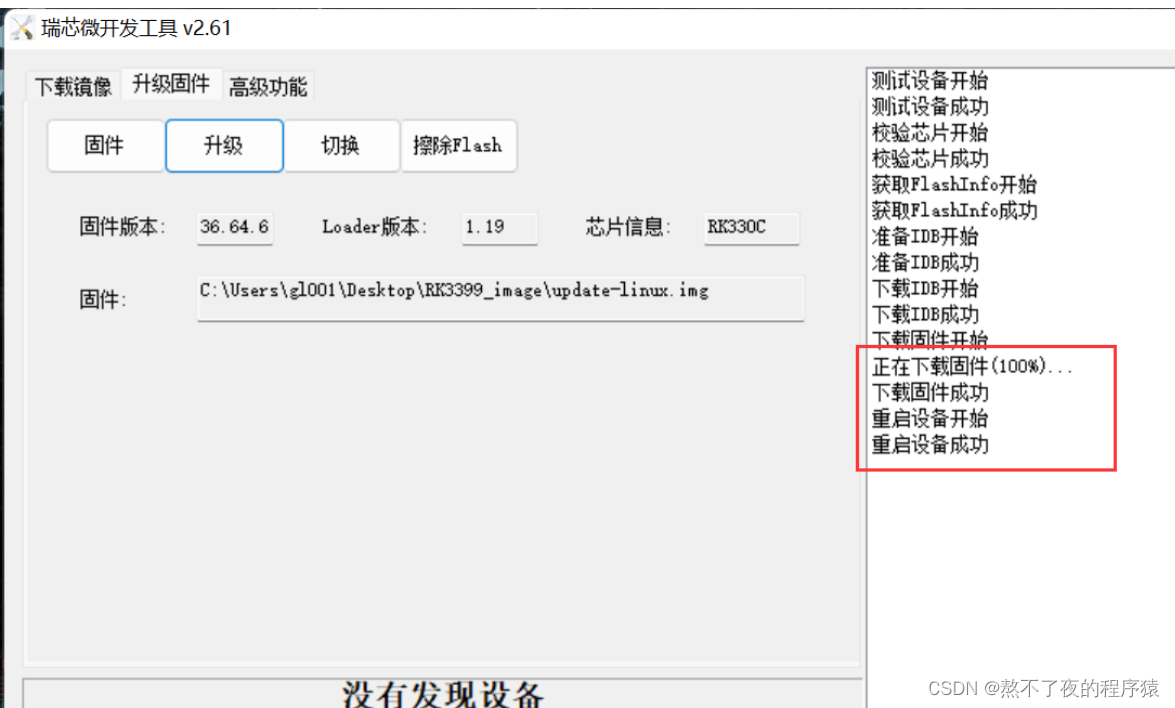Select the 高级功能 tab

[x=268, y=85]
